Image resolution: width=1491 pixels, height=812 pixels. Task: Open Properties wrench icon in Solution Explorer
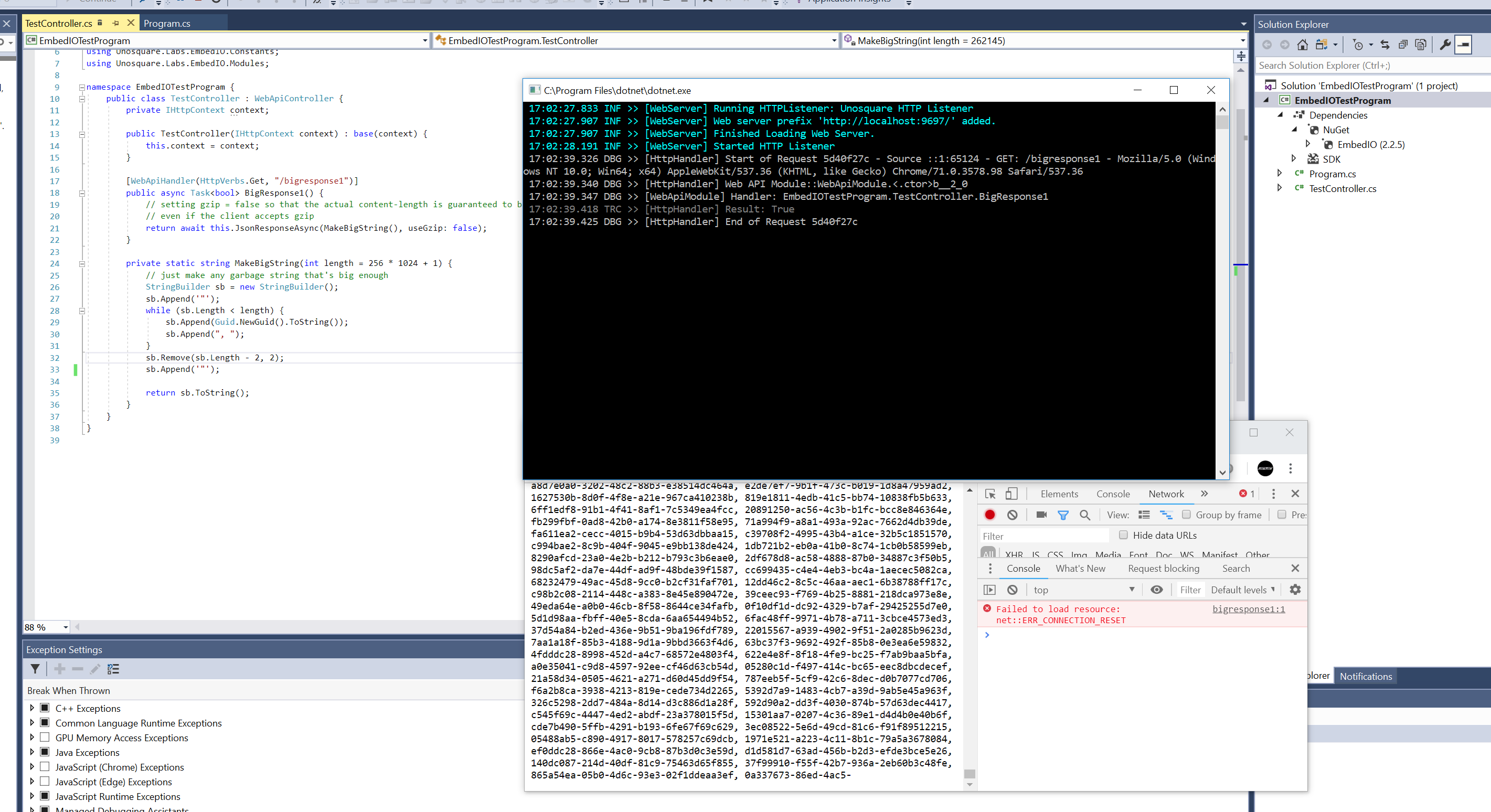coord(1445,45)
